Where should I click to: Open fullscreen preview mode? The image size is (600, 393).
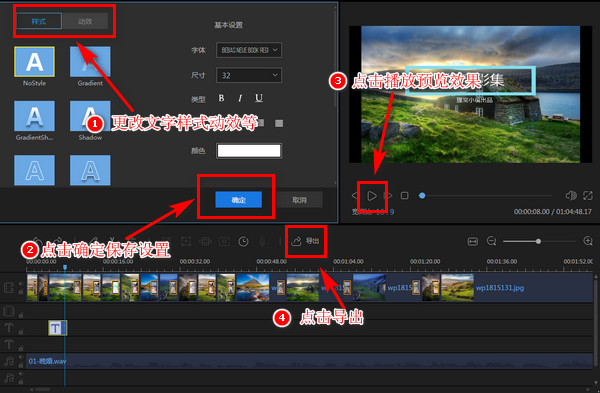coord(588,196)
